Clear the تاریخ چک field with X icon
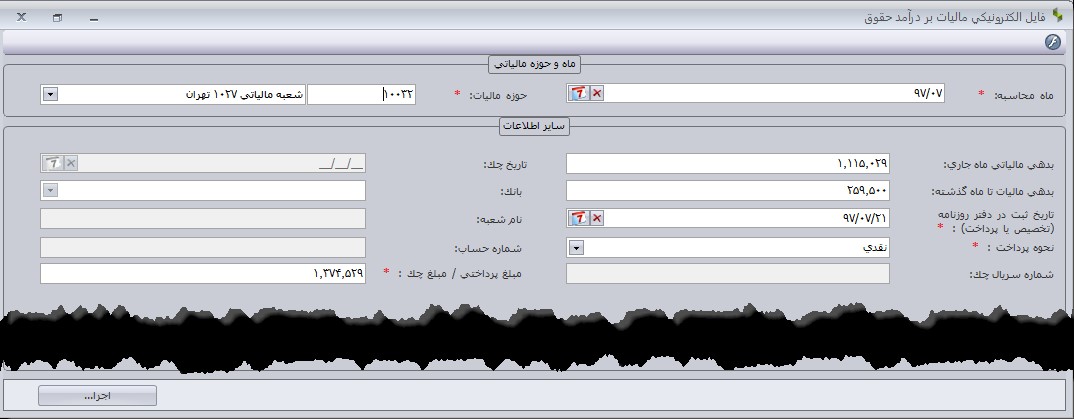 coord(71,163)
